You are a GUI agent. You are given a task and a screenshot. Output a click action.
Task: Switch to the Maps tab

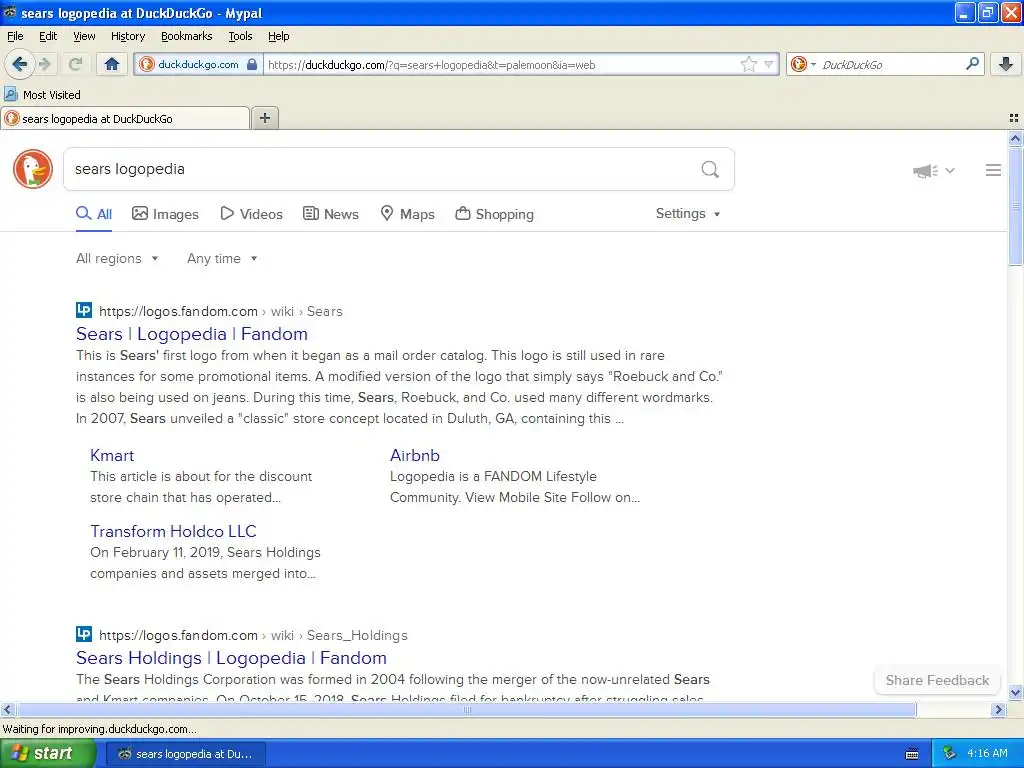[408, 214]
